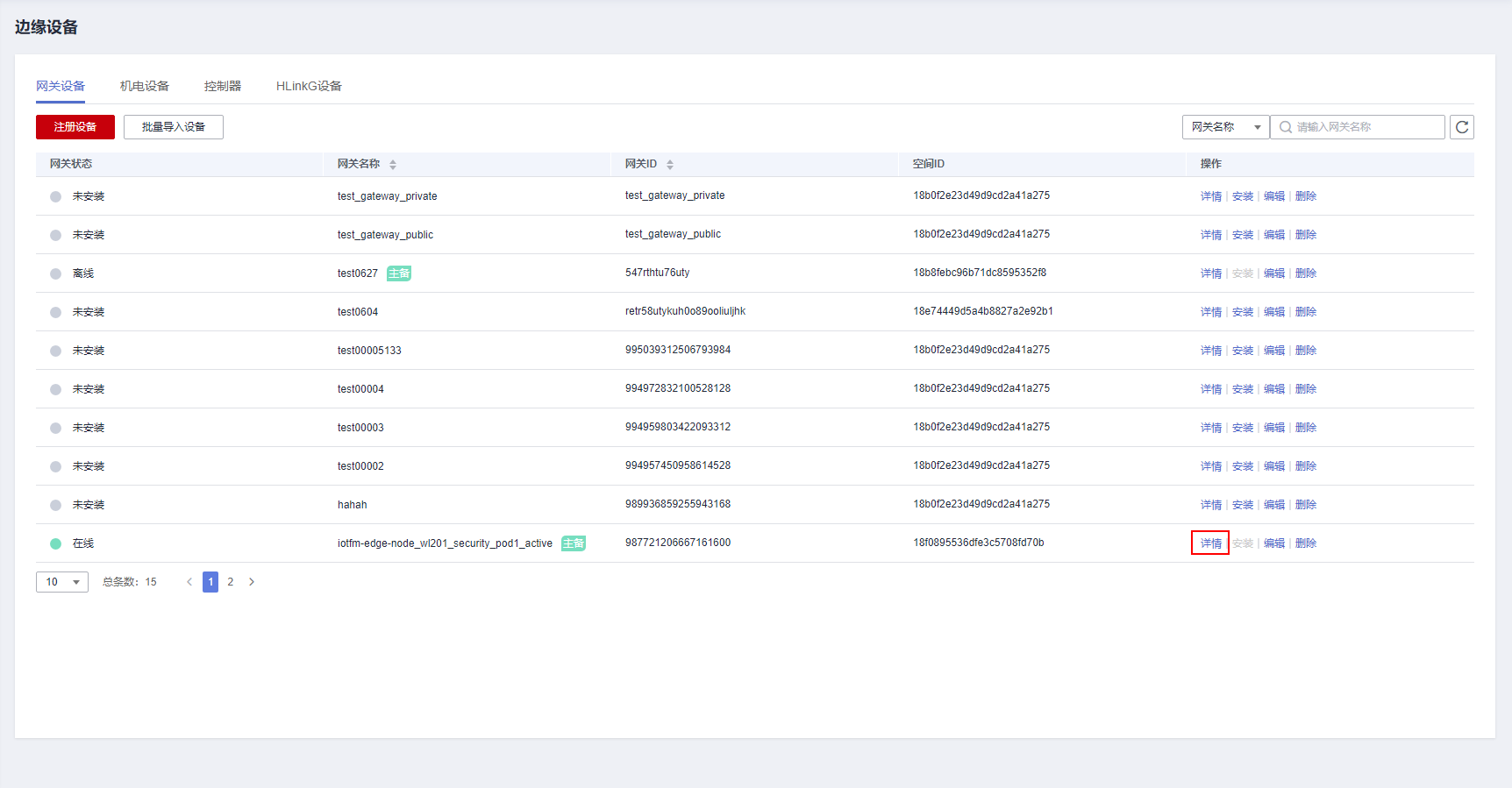1512x788 pixels.
Task: Click 删除 for test0604
Action: pos(1306,312)
